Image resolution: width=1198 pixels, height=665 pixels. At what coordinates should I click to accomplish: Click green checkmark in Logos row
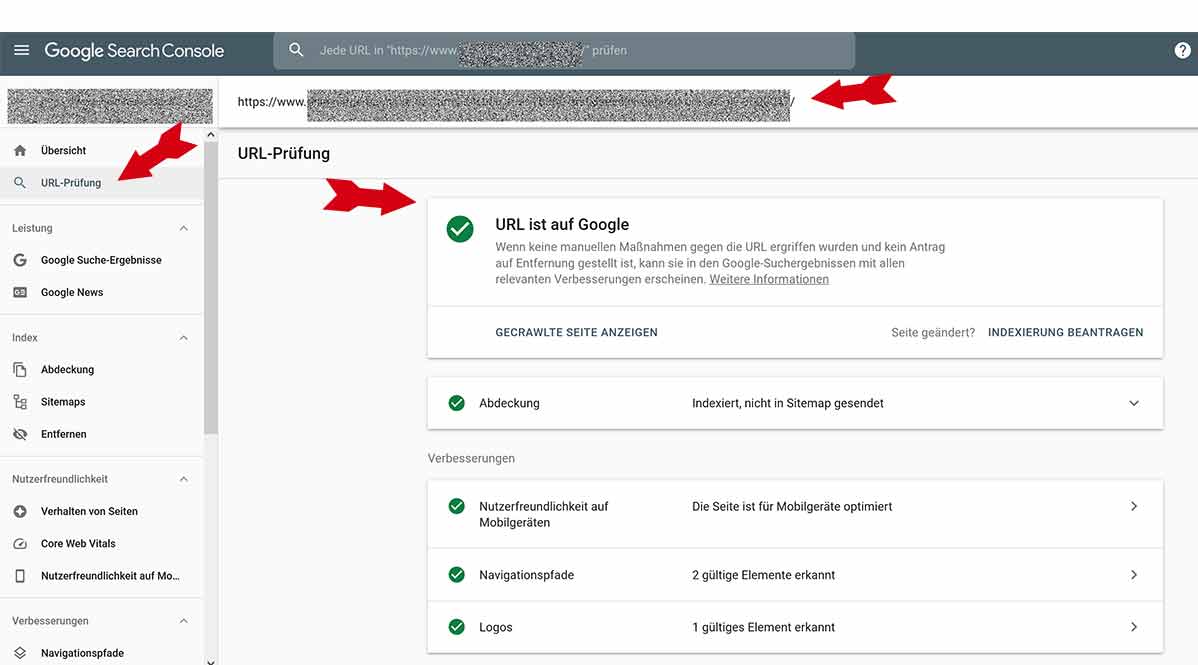coord(457,627)
